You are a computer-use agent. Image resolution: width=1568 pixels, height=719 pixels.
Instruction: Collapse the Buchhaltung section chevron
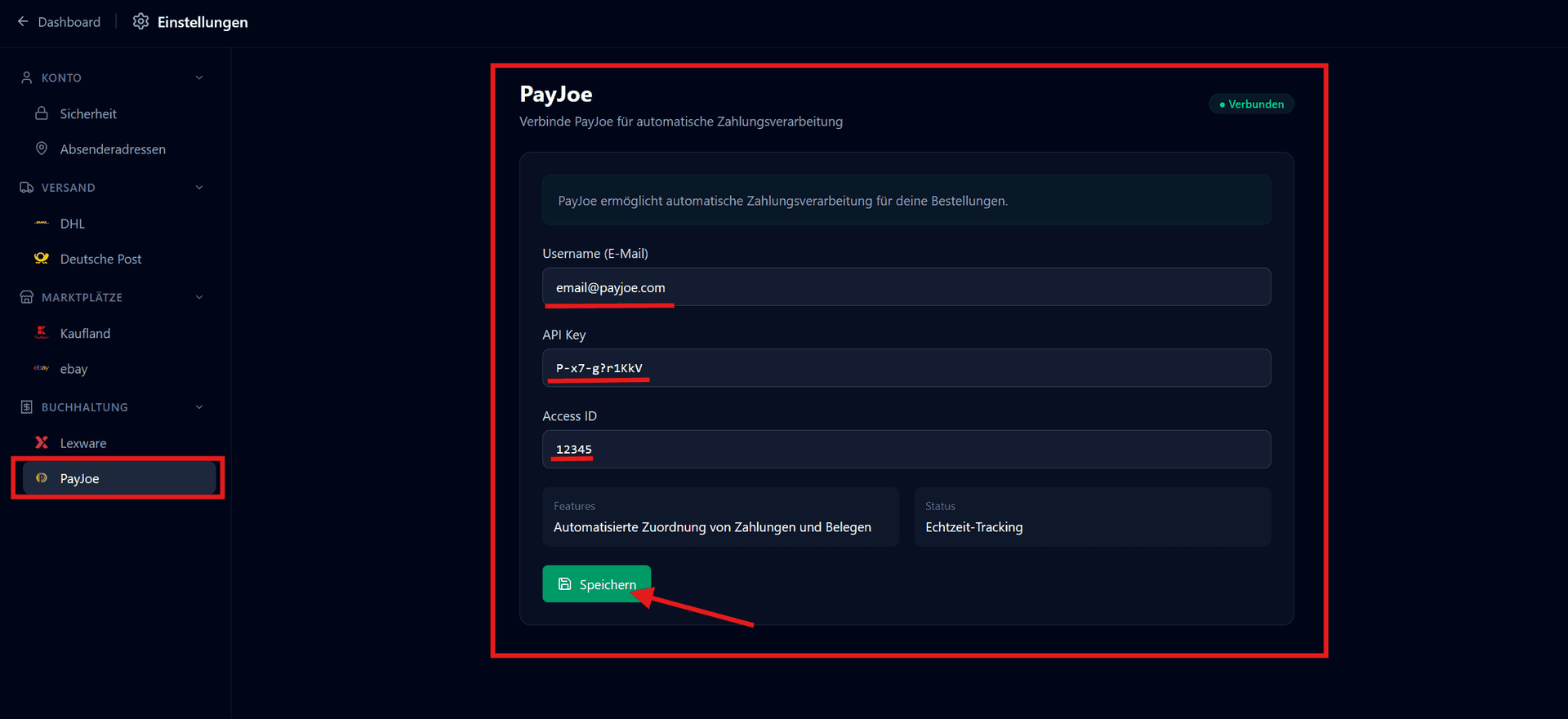pyautogui.click(x=199, y=407)
